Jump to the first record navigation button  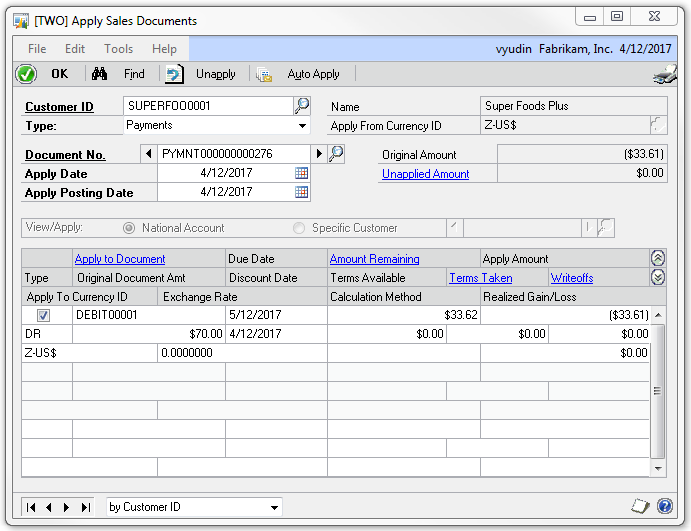pyautogui.click(x=32, y=507)
